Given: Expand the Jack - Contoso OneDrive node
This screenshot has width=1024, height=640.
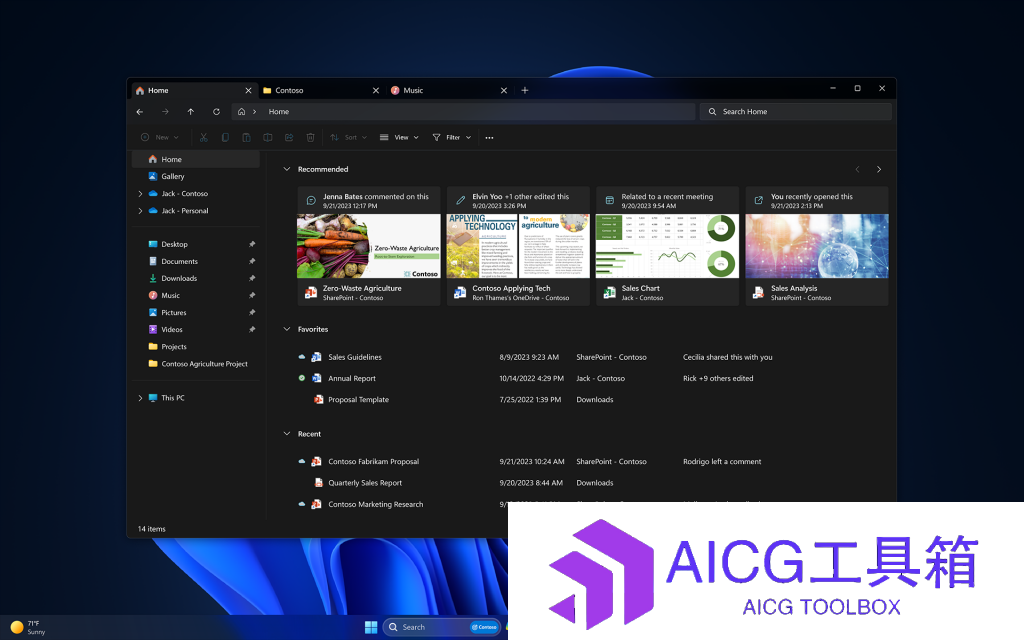Looking at the screenshot, I should pos(140,193).
